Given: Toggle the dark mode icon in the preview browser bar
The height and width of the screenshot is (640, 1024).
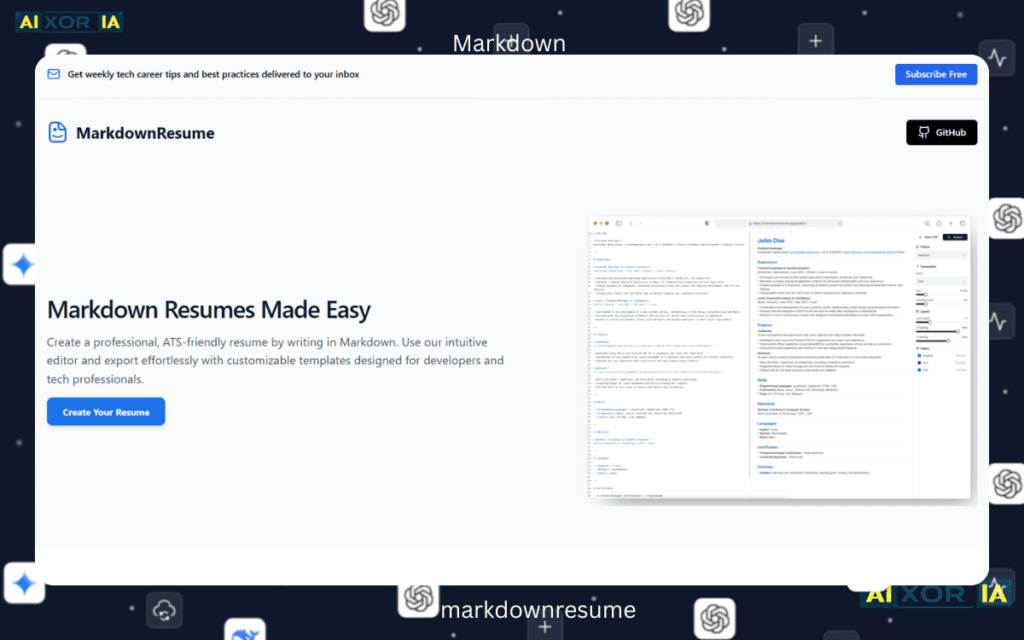Looking at the screenshot, I should [x=706, y=223].
